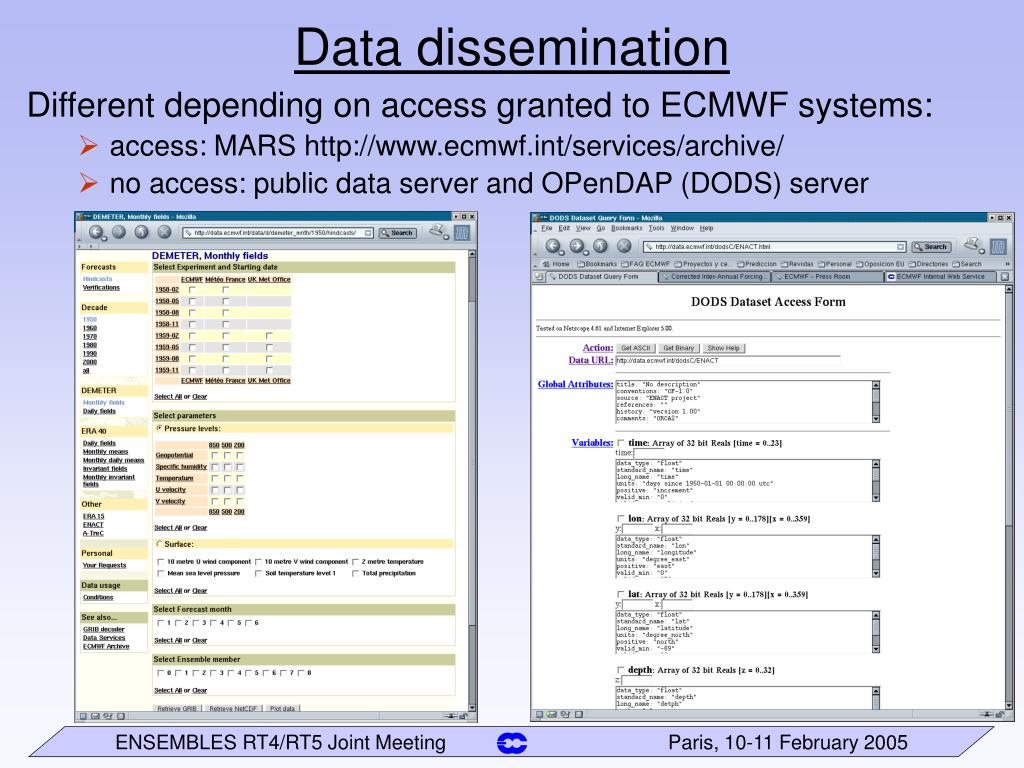Viewport: 1024px width, 768px height.
Task: Click Composer icon in DODS window status bar
Action: [x=565, y=714]
